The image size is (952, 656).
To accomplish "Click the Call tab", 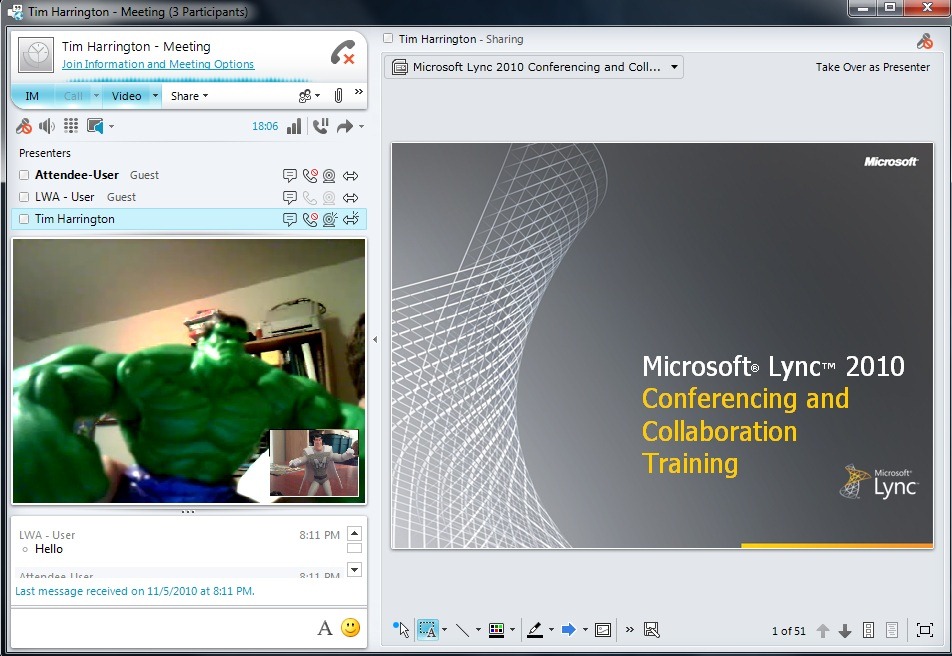I will pyautogui.click(x=73, y=96).
